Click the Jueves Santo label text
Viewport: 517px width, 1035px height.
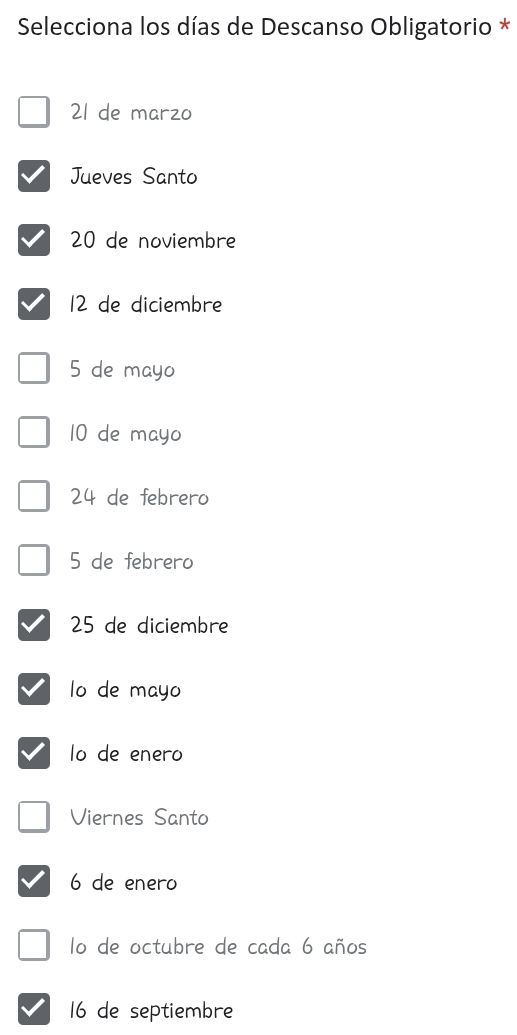coord(133,176)
